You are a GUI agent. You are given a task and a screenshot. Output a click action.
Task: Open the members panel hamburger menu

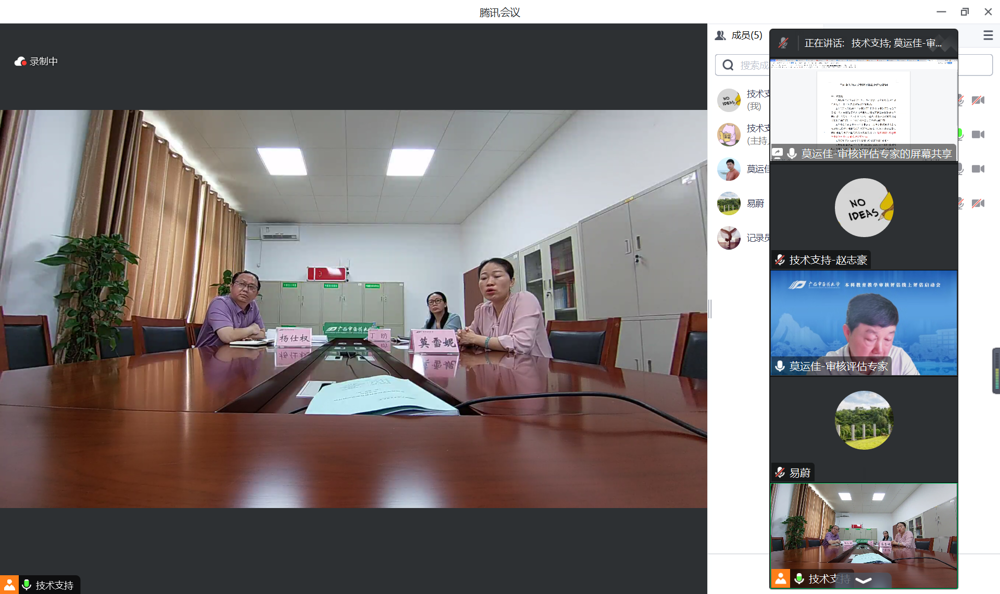pos(988,35)
